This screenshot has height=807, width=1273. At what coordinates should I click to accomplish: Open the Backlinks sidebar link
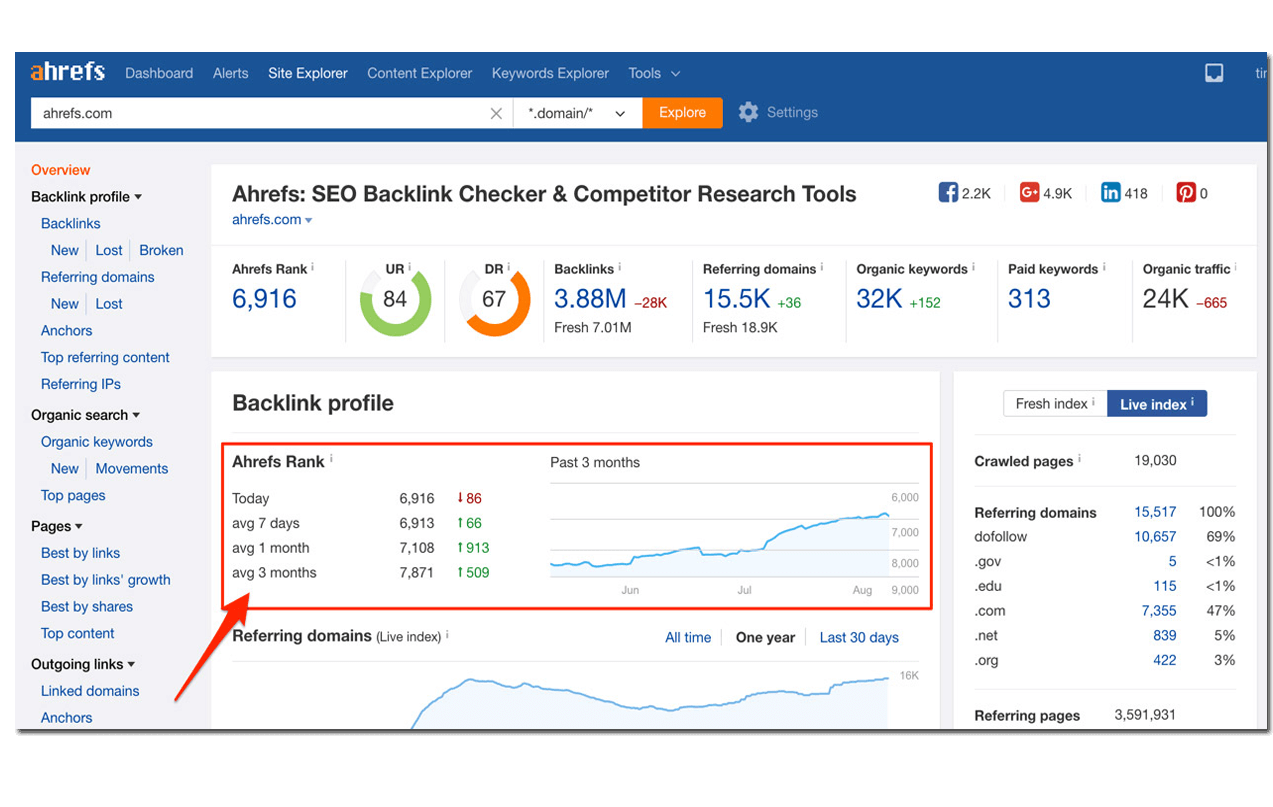pos(71,224)
